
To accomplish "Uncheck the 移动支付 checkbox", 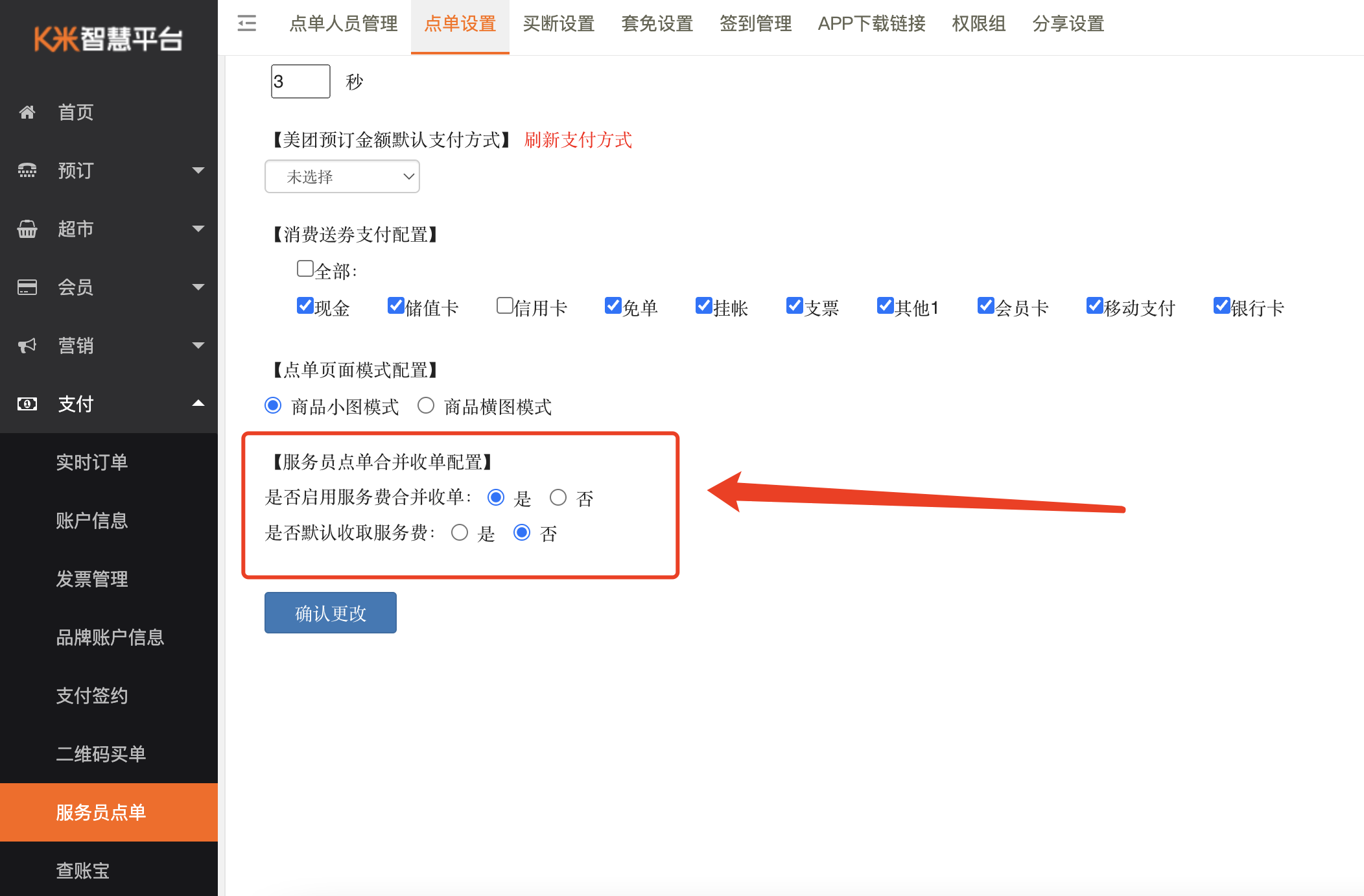I will (1094, 305).
